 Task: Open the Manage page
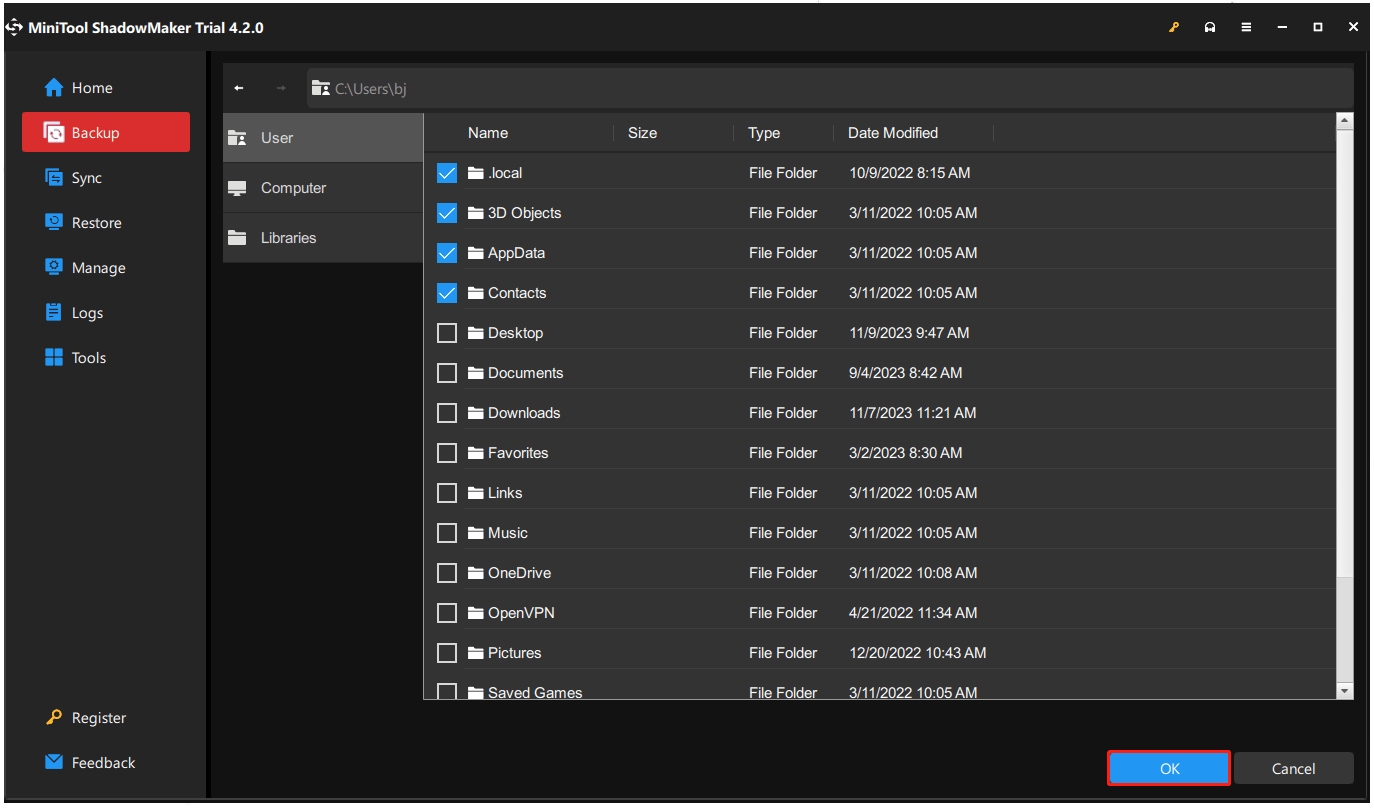[98, 268]
